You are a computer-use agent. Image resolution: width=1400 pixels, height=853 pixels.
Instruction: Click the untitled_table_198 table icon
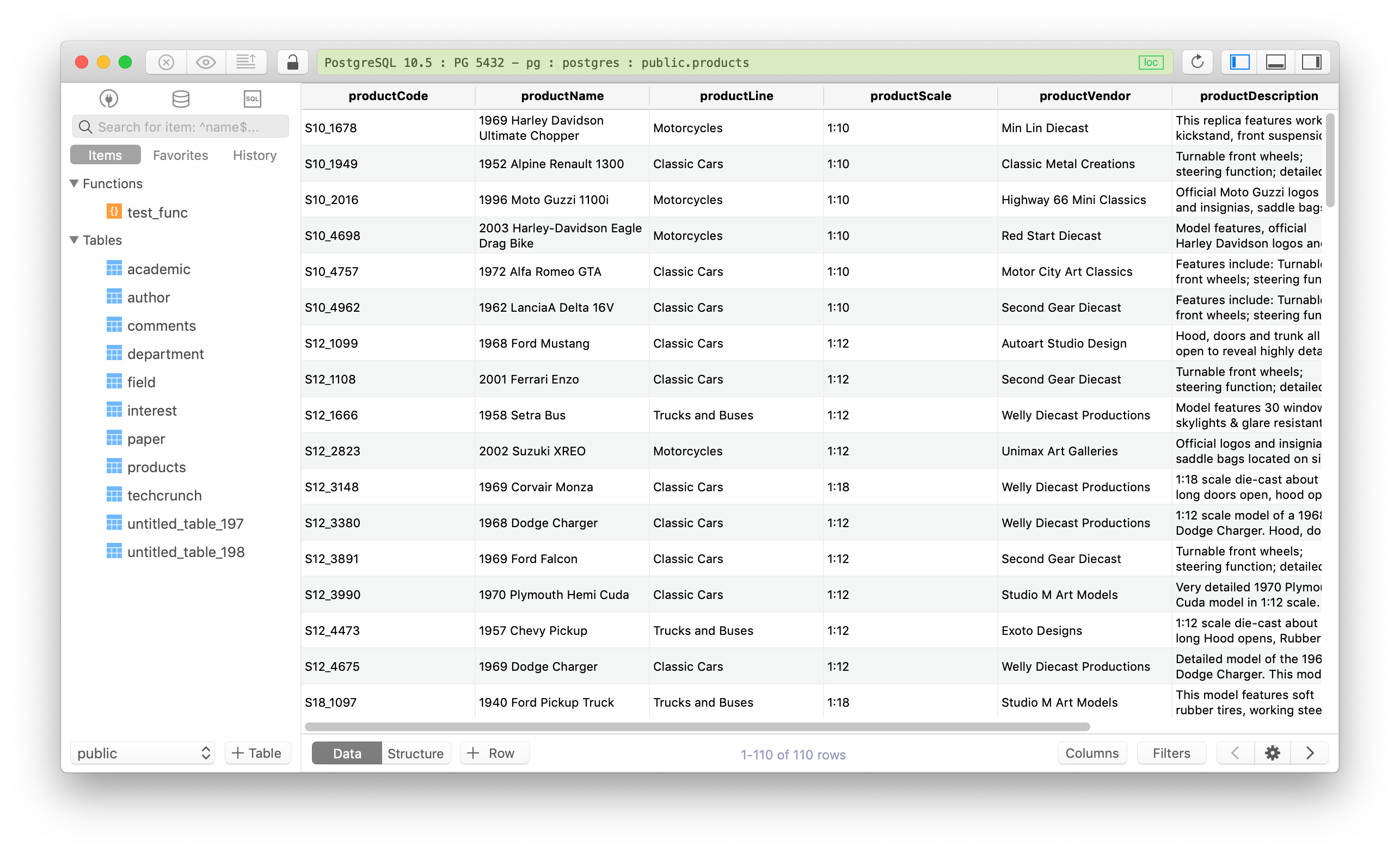pyautogui.click(x=114, y=552)
